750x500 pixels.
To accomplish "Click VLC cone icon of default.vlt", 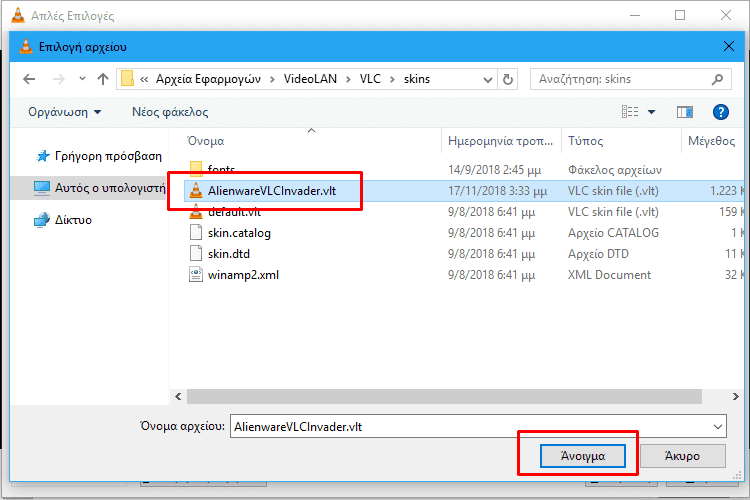I will coord(196,211).
